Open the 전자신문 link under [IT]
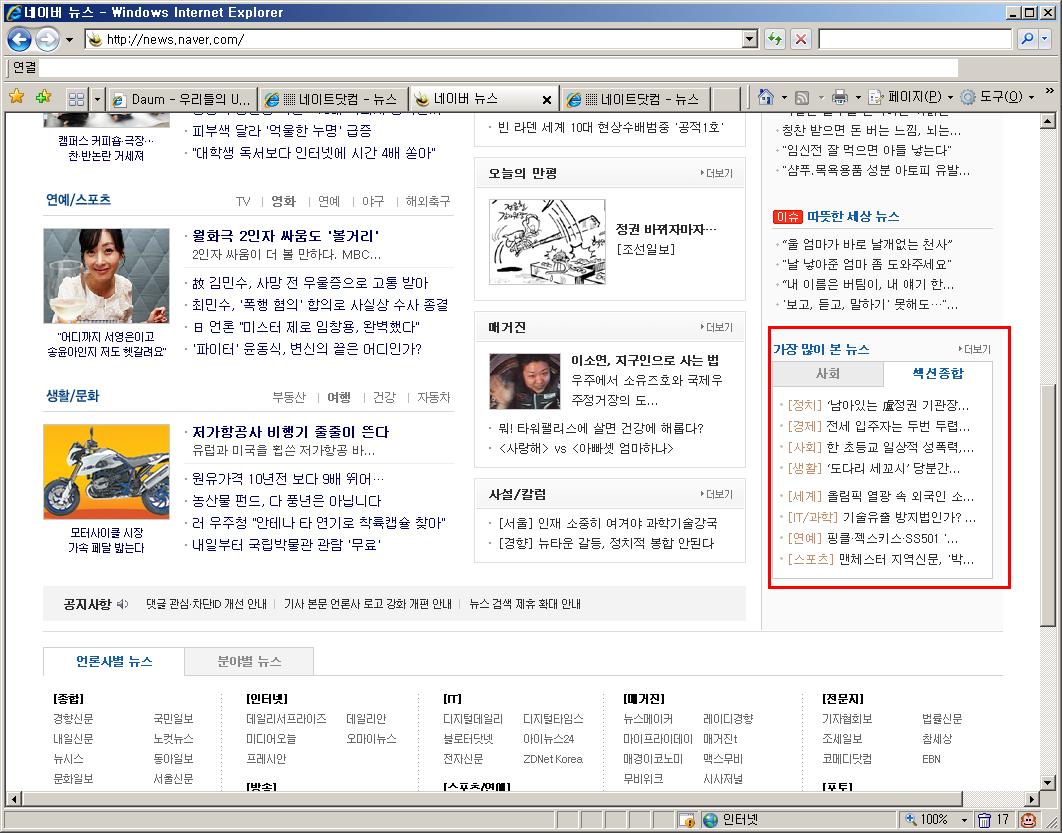This screenshot has width=1062, height=833. point(463,759)
